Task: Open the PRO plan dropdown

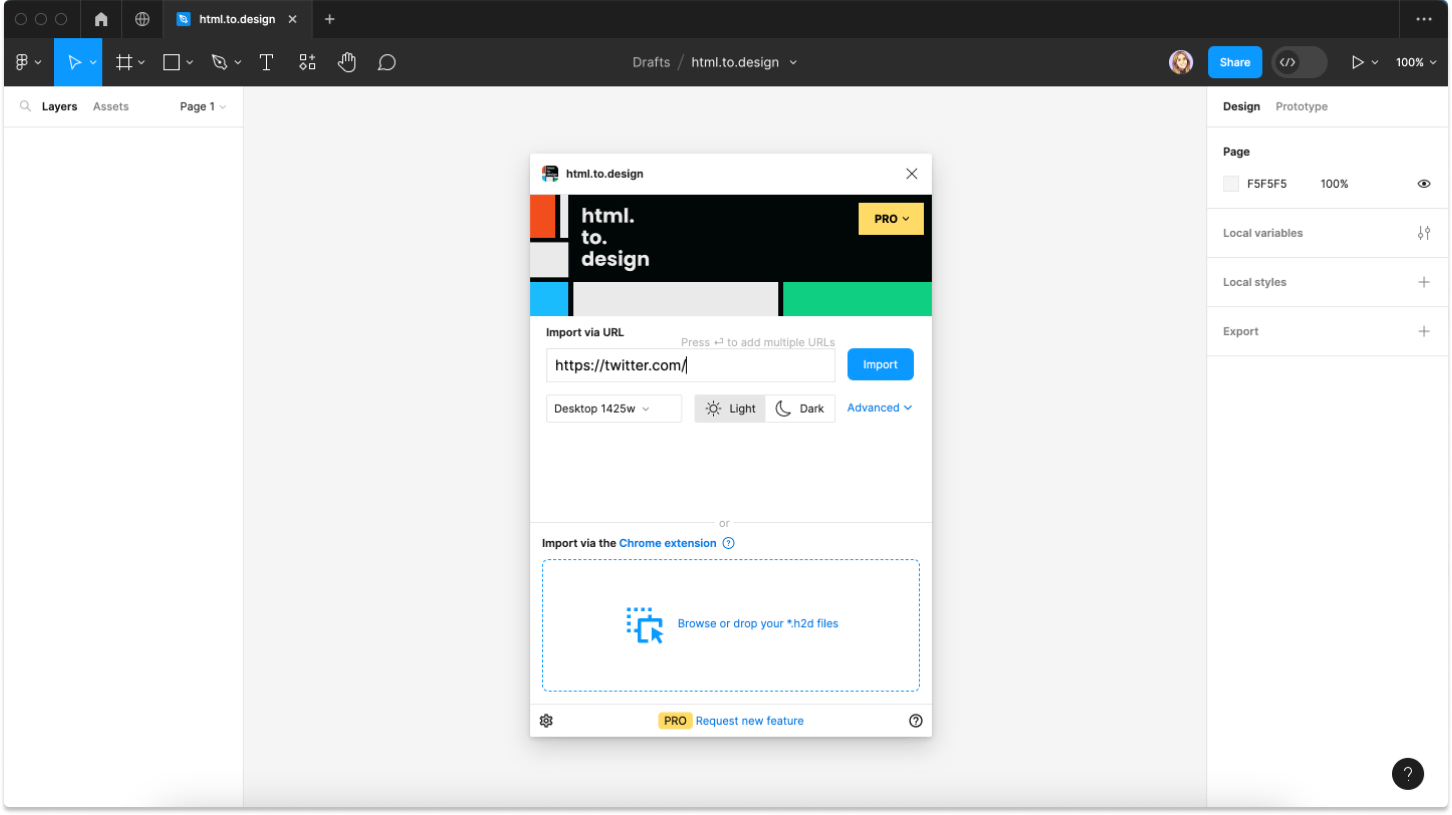Action: point(891,218)
